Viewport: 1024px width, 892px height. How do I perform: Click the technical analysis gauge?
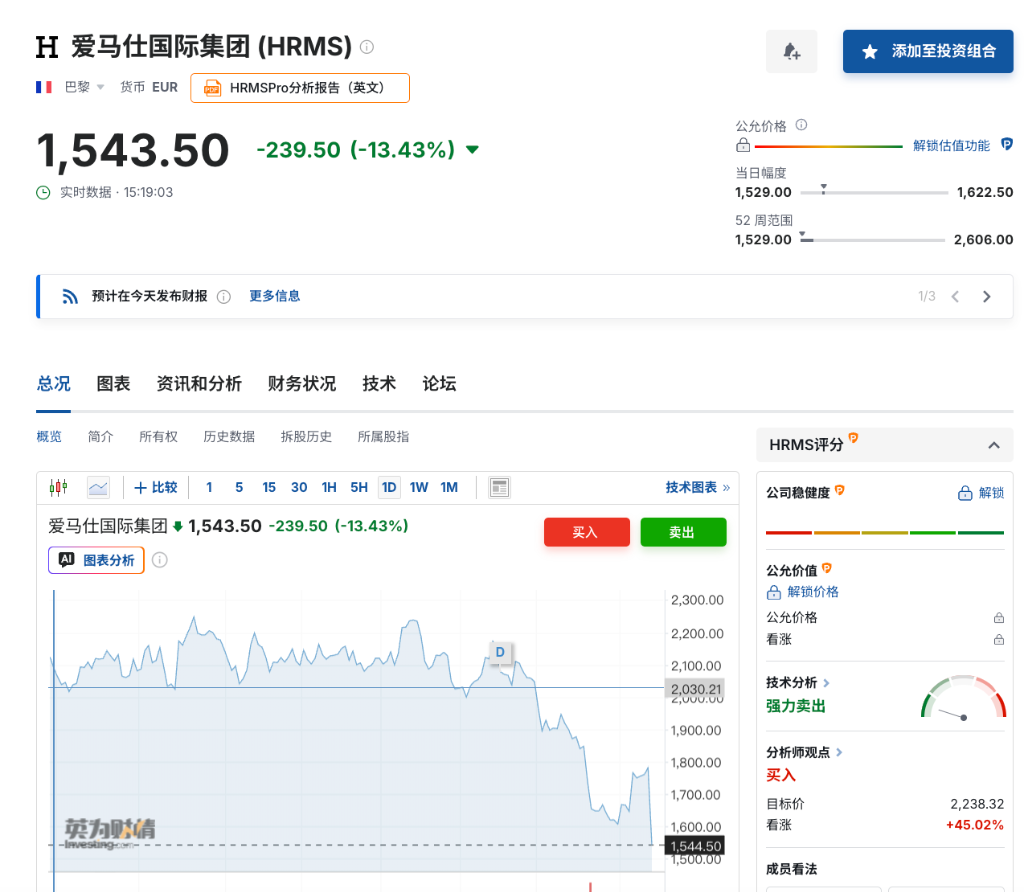tap(963, 697)
